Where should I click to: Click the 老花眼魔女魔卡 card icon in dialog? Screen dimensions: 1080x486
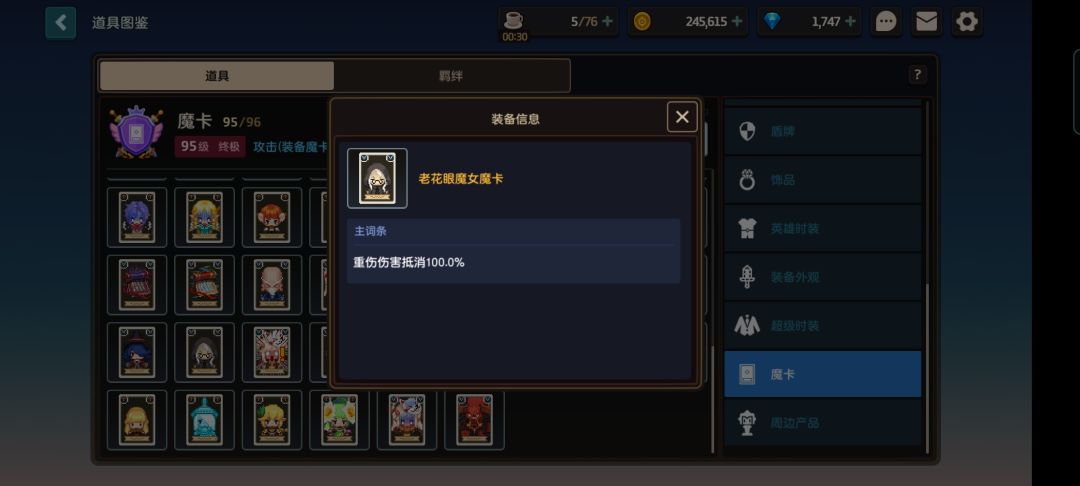377,178
